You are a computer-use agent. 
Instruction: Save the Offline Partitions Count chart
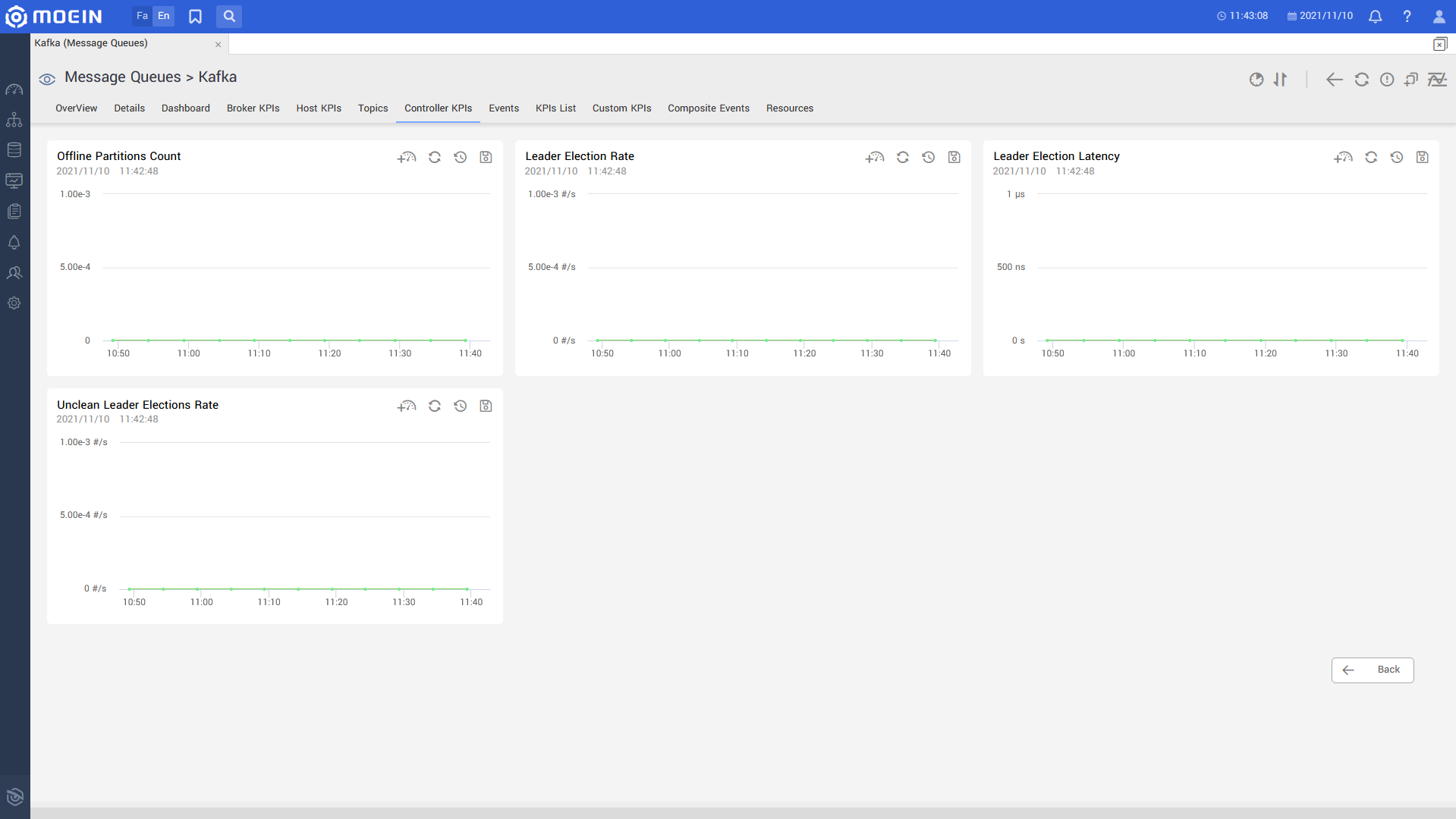coord(486,158)
